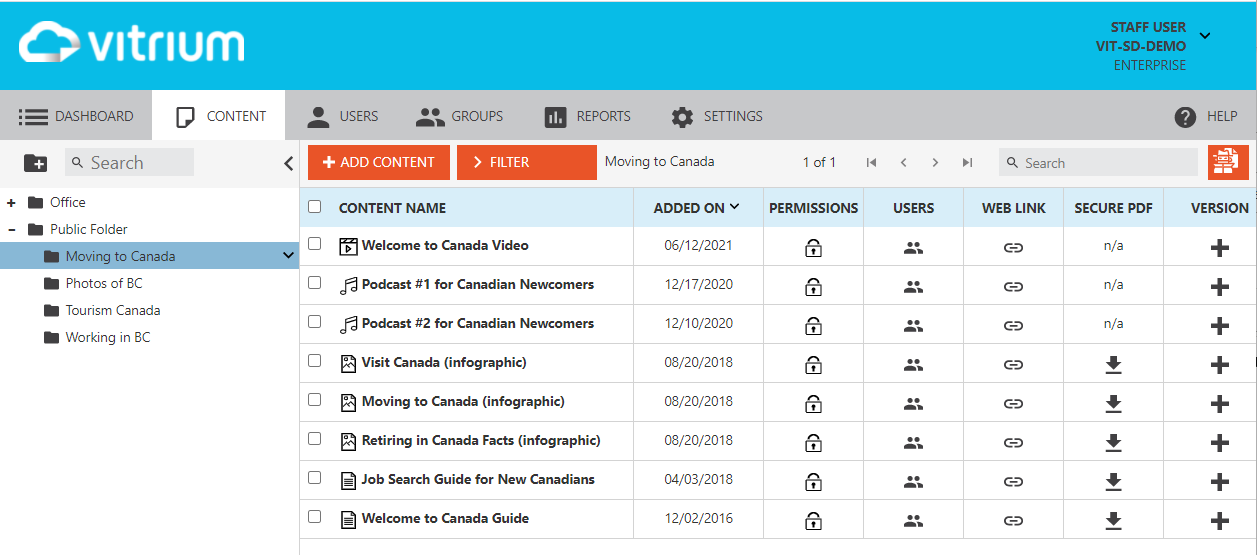Open users icon for Podcast #1 row
The width and height of the screenshot is (1257, 555).
pos(913,287)
